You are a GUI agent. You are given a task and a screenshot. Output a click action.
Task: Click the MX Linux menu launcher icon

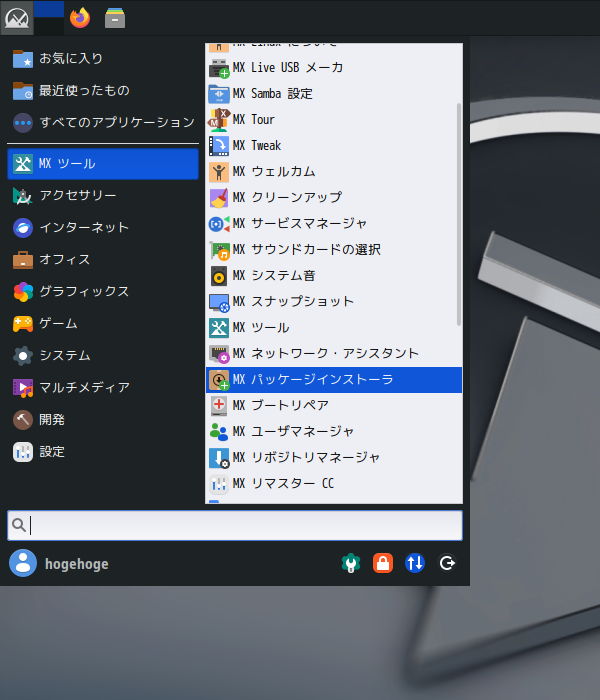[x=16, y=17]
